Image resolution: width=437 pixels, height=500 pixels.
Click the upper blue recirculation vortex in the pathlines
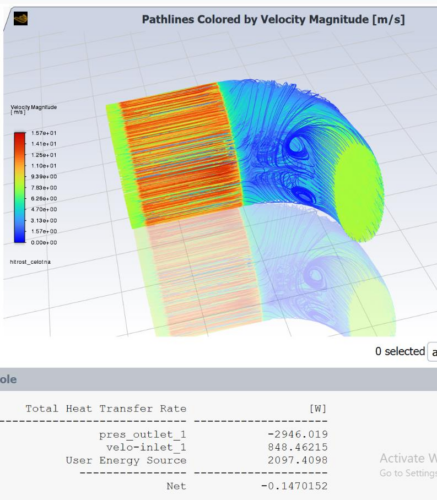tap(298, 146)
